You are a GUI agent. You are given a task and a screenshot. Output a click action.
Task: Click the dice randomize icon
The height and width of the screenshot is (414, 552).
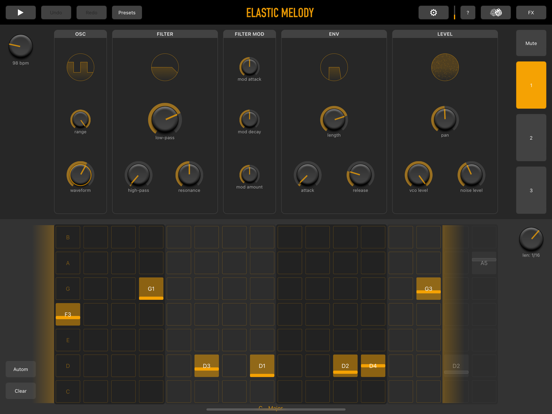[496, 13]
